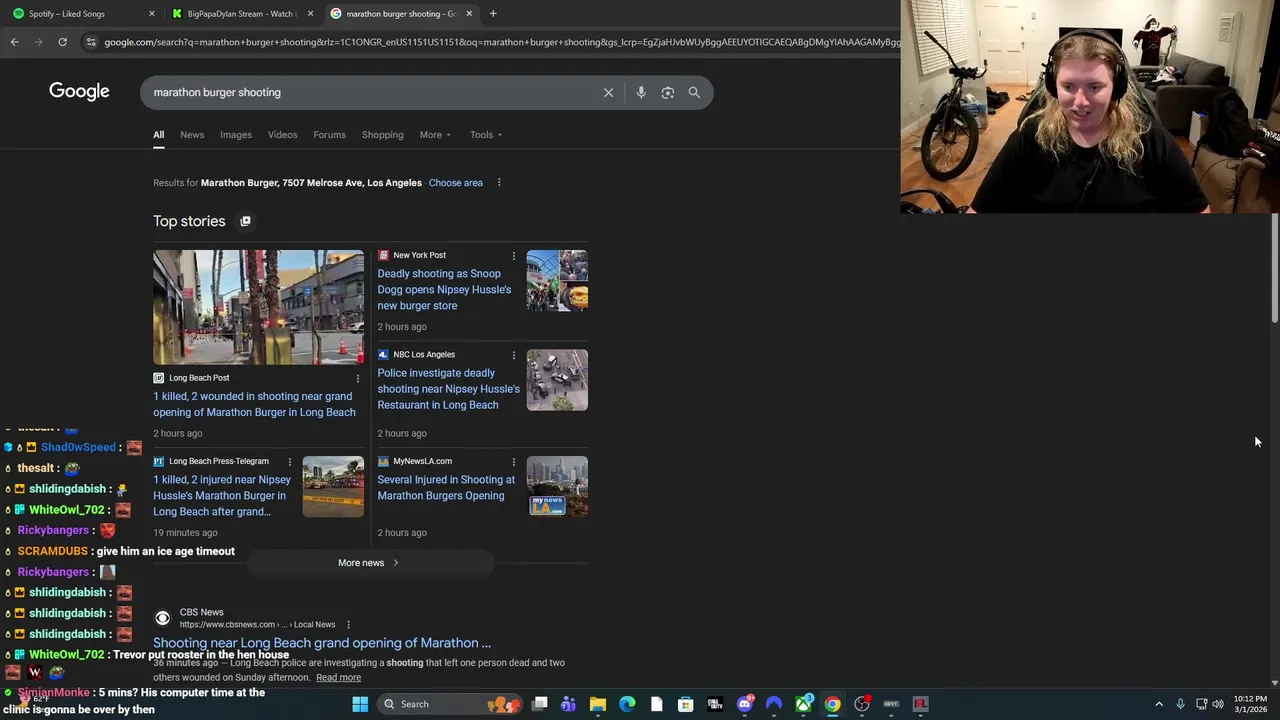
Task: Open CBS News Shooting near Long Beach result
Action: click(322, 643)
